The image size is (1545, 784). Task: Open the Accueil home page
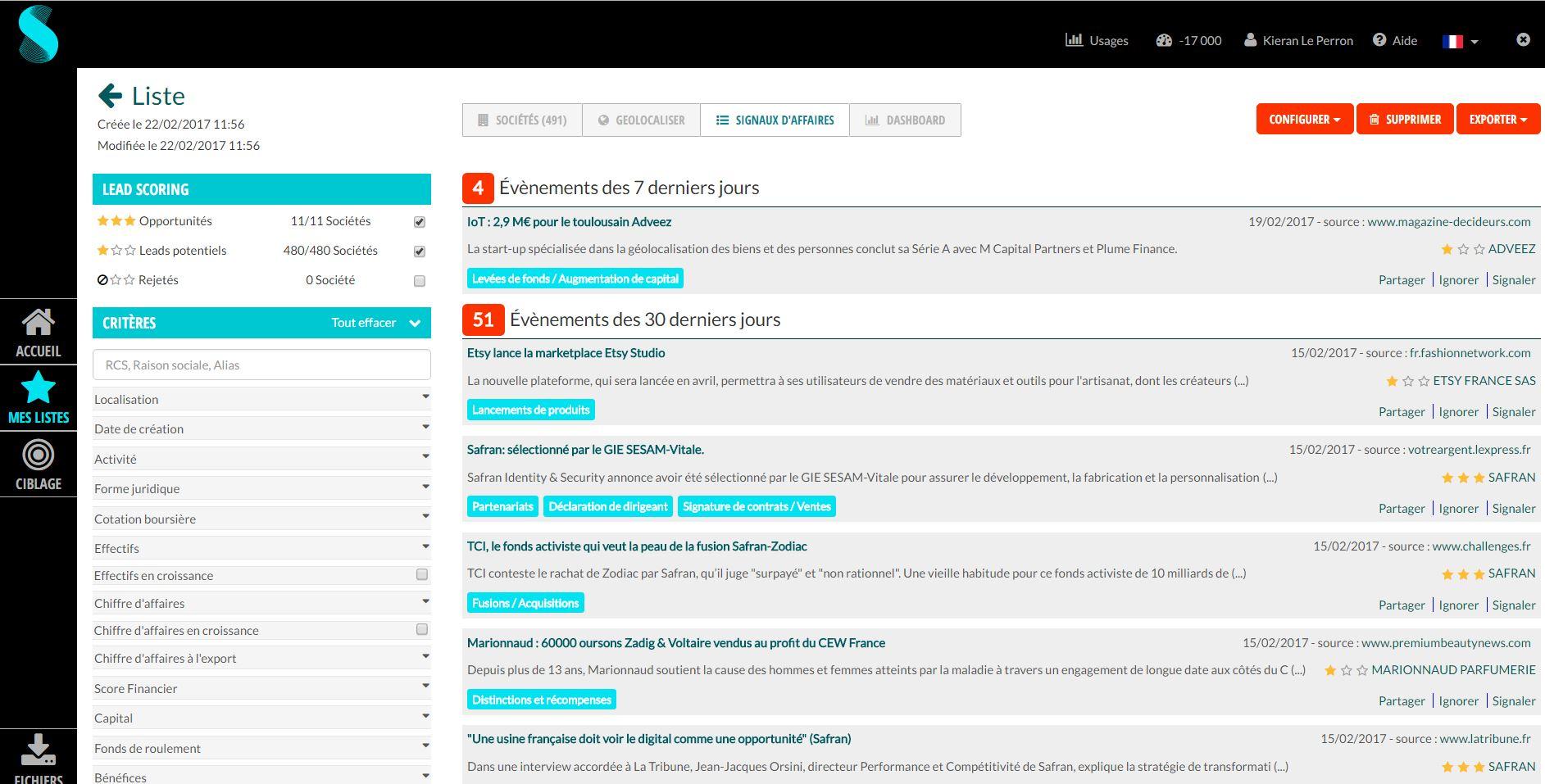pos(38,331)
